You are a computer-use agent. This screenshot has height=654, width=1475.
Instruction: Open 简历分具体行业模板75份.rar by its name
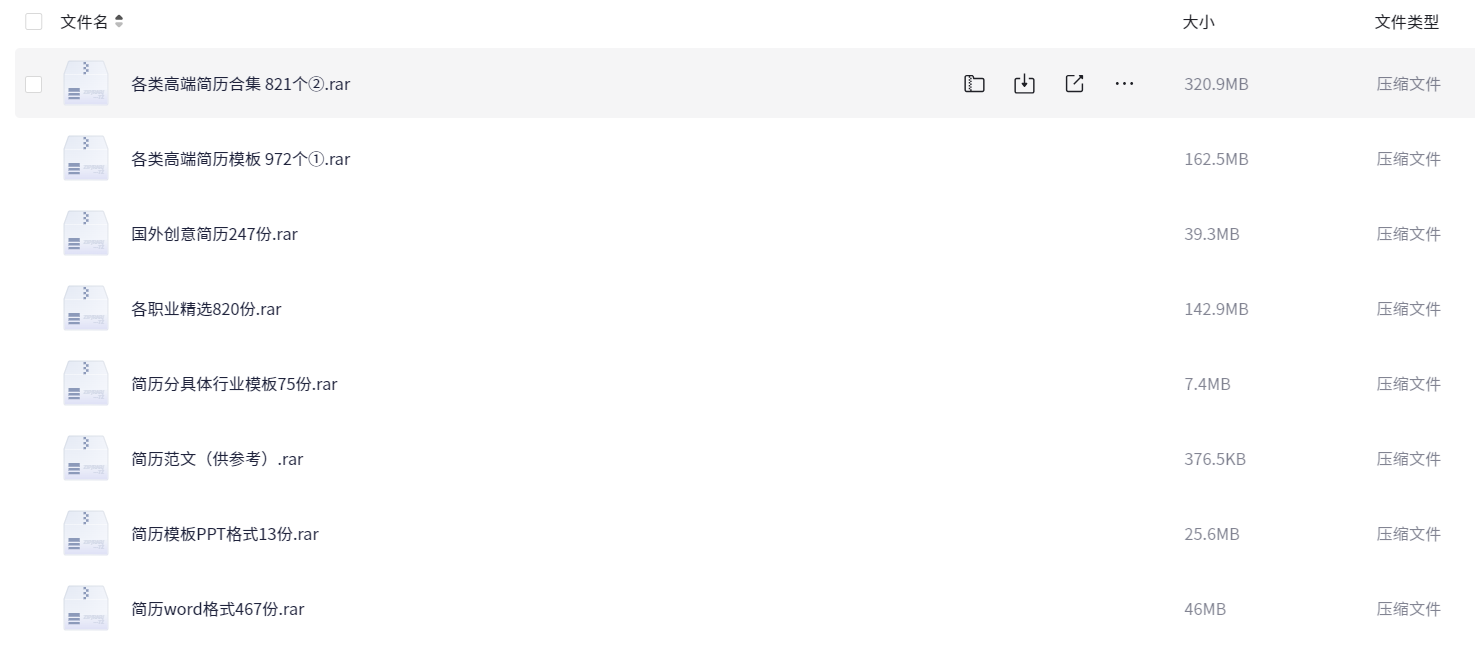pos(234,384)
